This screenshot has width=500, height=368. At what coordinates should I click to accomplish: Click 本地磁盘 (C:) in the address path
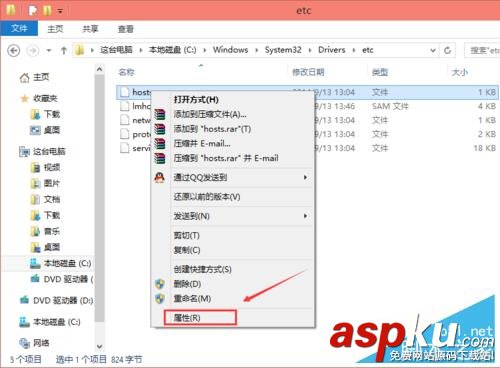[x=172, y=50]
